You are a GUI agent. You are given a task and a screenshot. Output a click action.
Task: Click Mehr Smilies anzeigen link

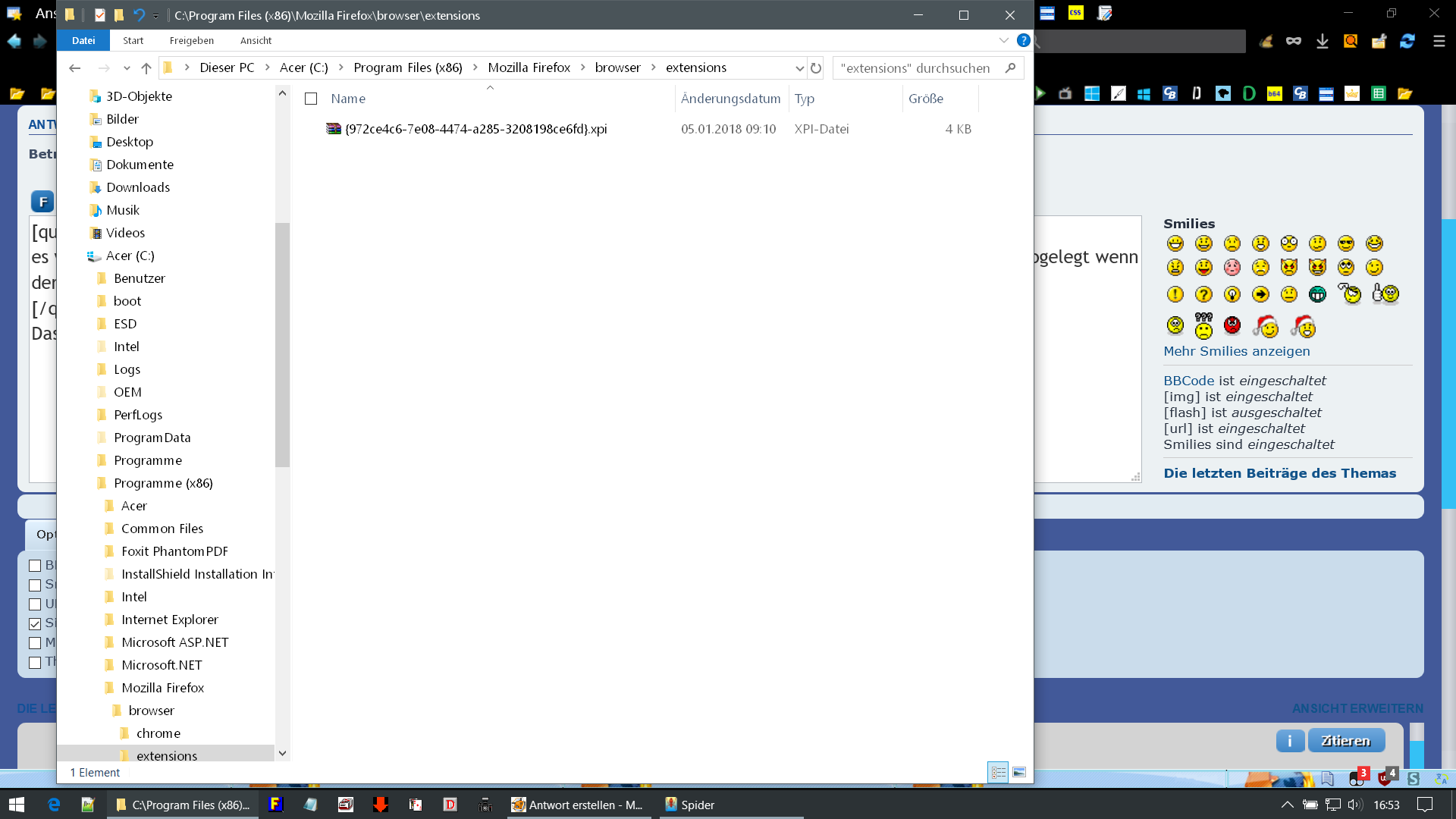tap(1236, 351)
